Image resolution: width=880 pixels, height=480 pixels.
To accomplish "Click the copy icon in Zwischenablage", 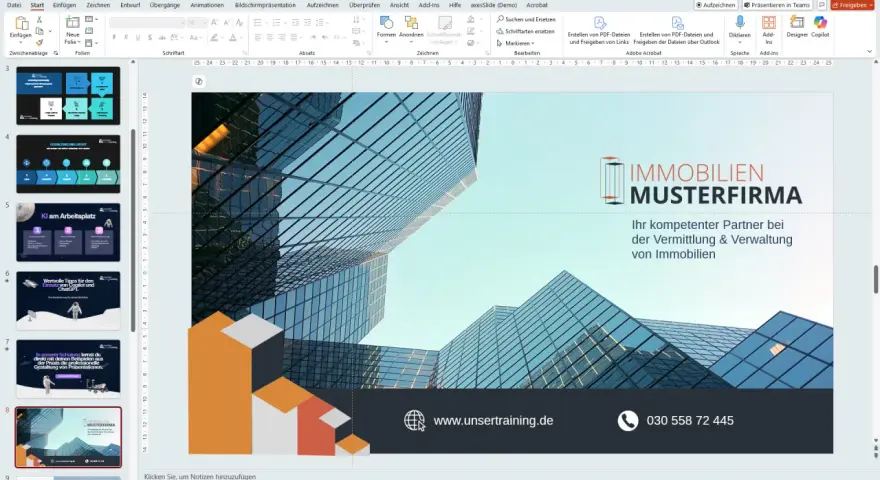I will tap(39, 31).
